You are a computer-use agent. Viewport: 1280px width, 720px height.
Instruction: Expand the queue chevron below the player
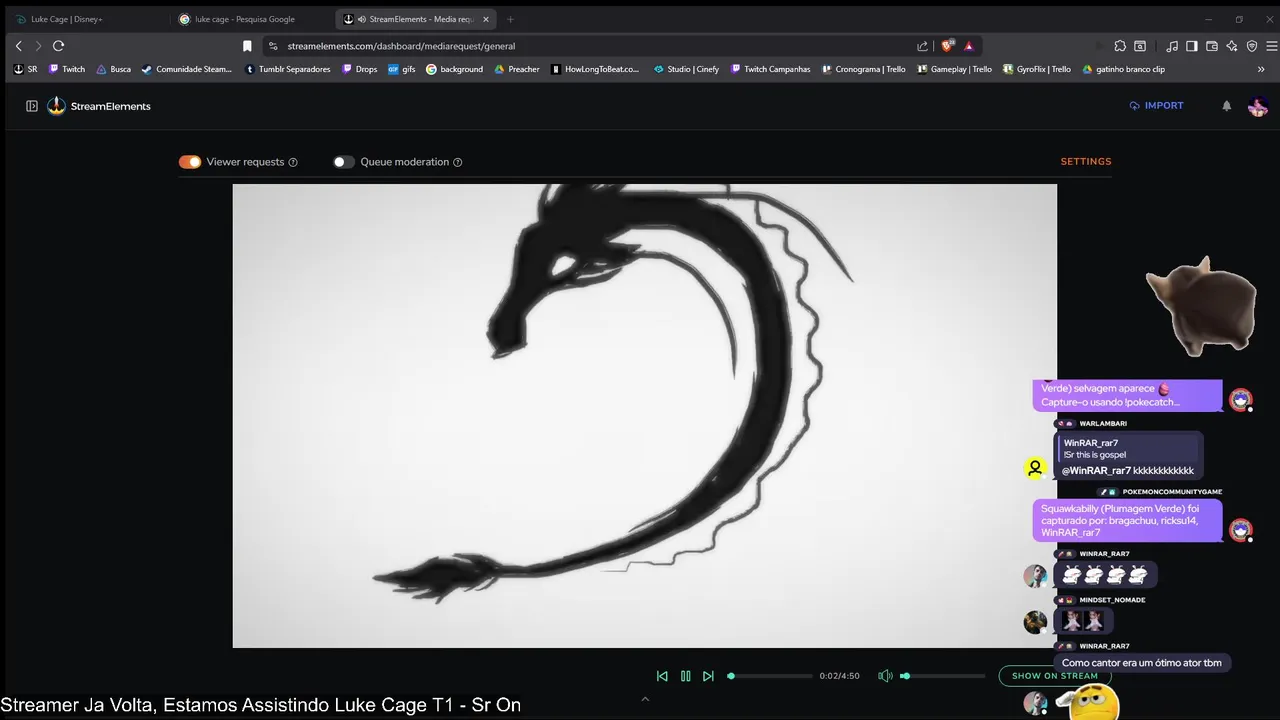(645, 699)
